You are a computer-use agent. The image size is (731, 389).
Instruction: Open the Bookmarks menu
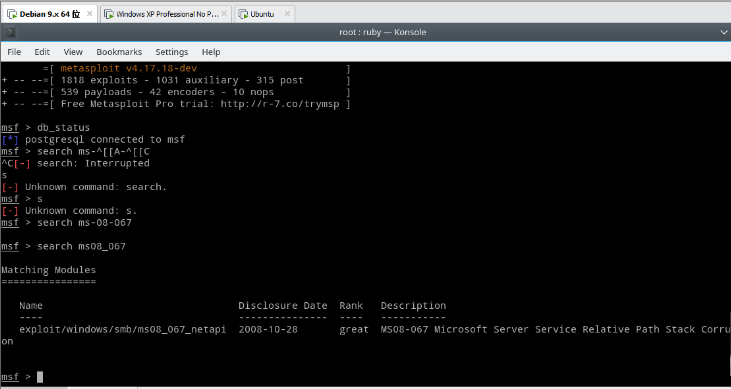(119, 52)
